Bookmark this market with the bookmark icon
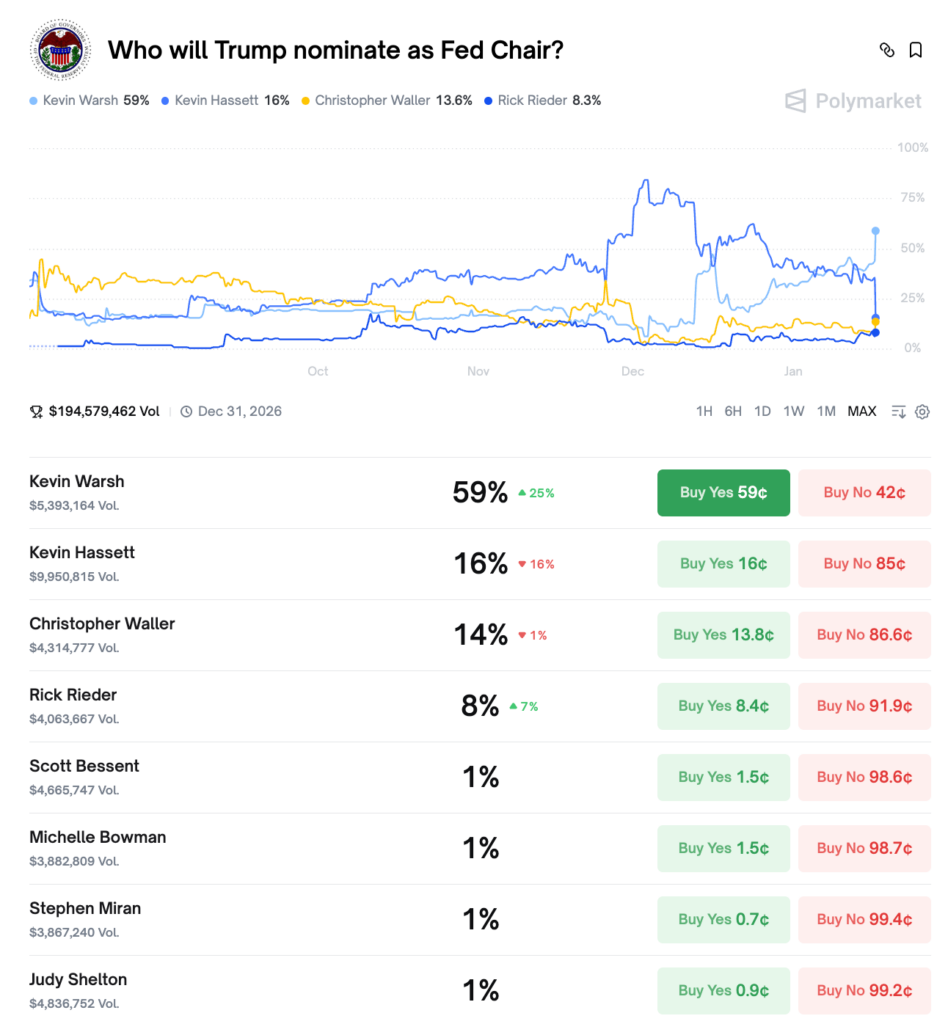The width and height of the screenshot is (948, 1024). 915,50
